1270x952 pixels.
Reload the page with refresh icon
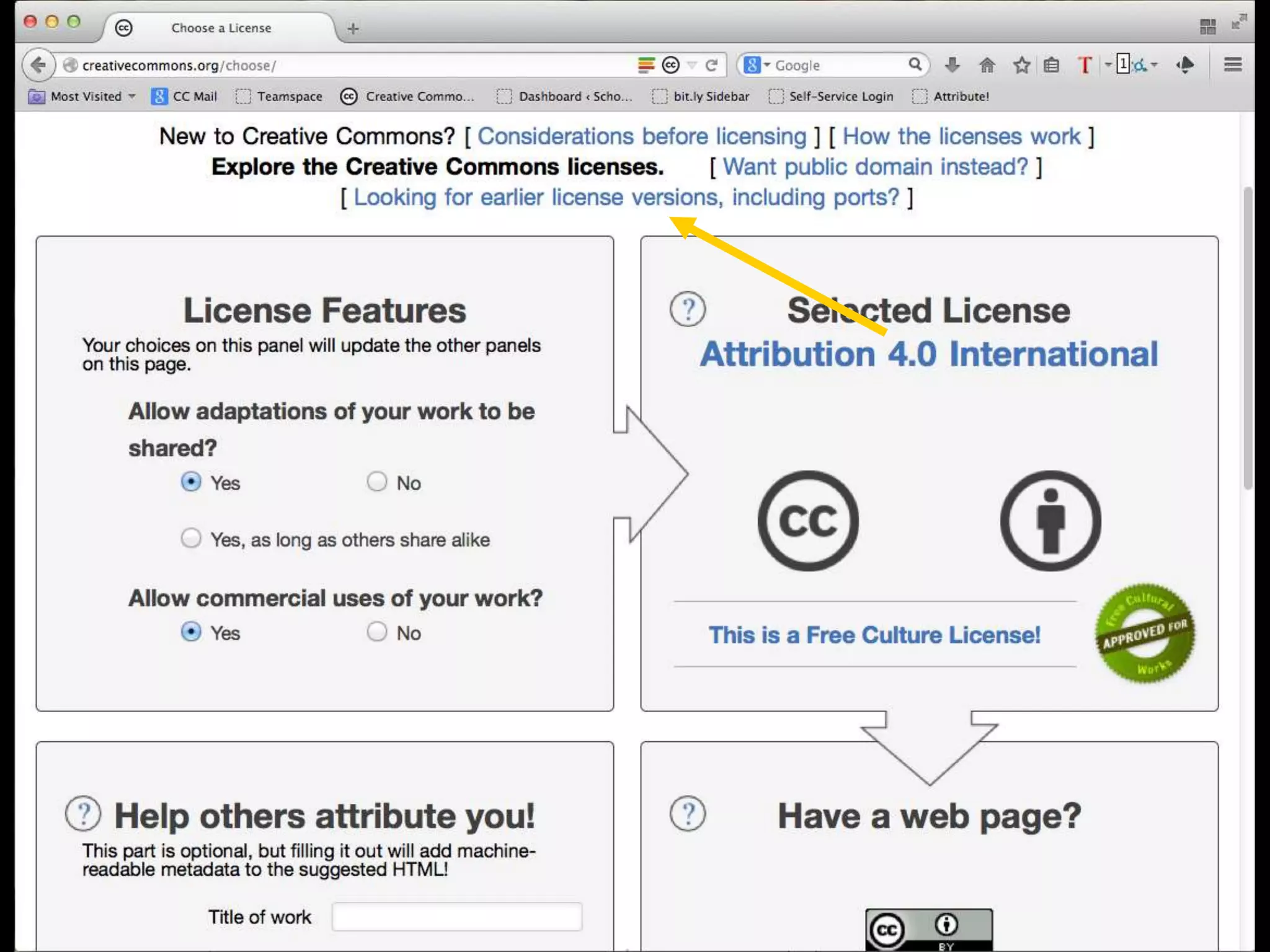712,65
